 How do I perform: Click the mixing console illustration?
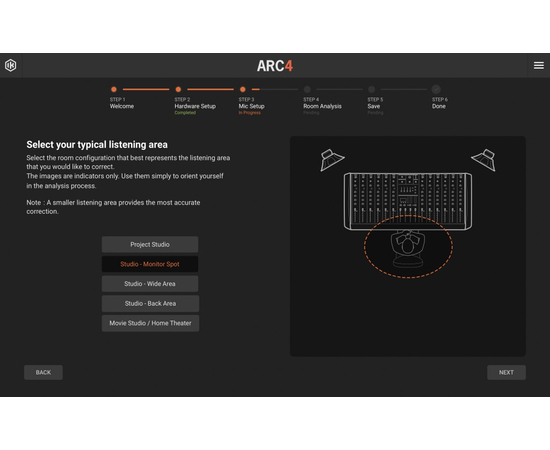click(408, 201)
